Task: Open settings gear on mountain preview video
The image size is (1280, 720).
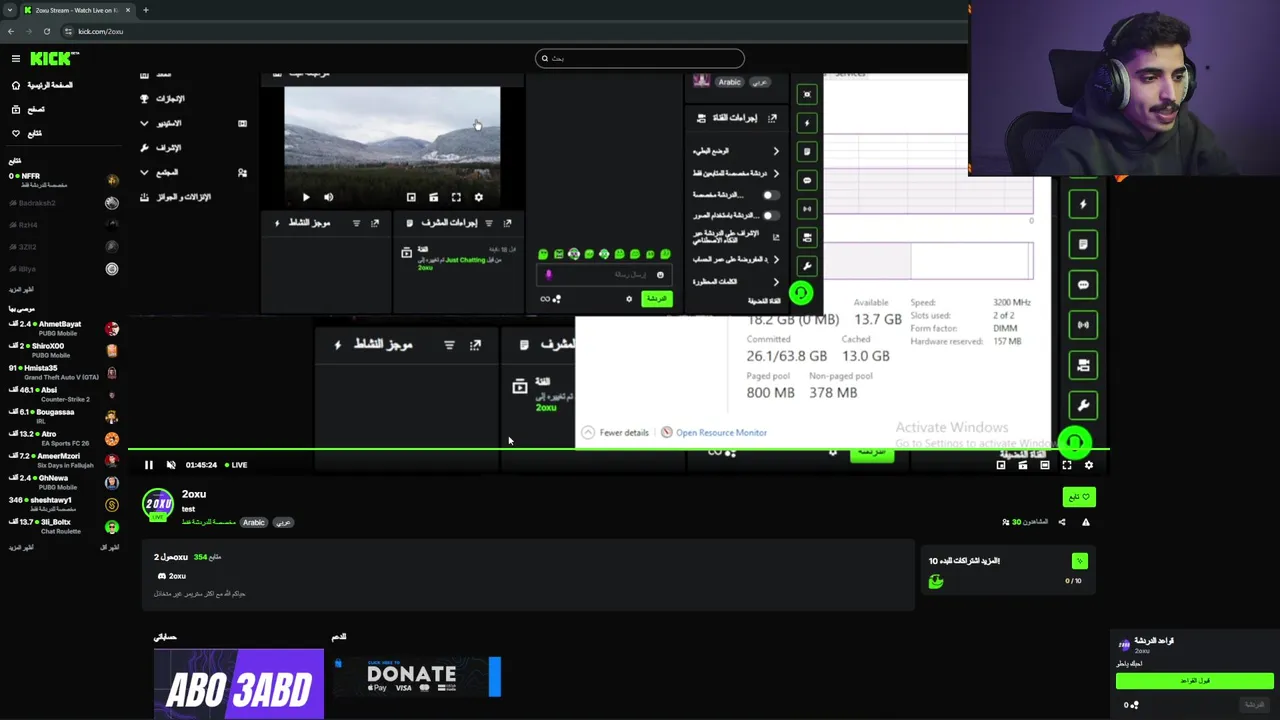Action: coord(478,198)
